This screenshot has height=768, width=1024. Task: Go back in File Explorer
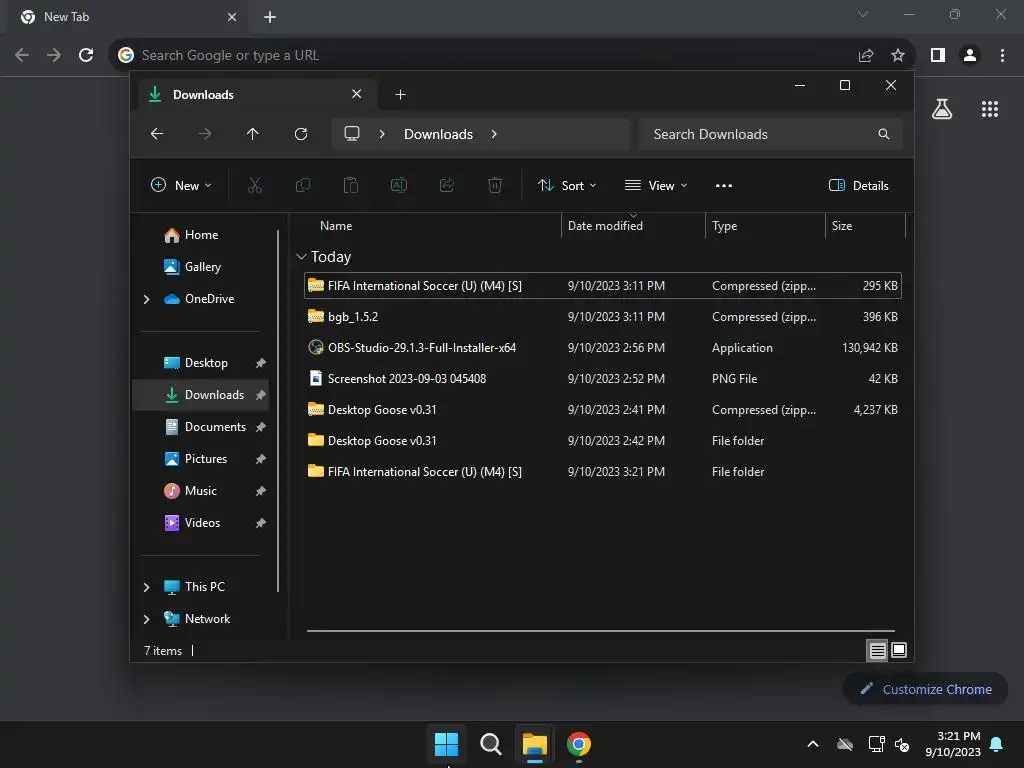click(x=157, y=134)
